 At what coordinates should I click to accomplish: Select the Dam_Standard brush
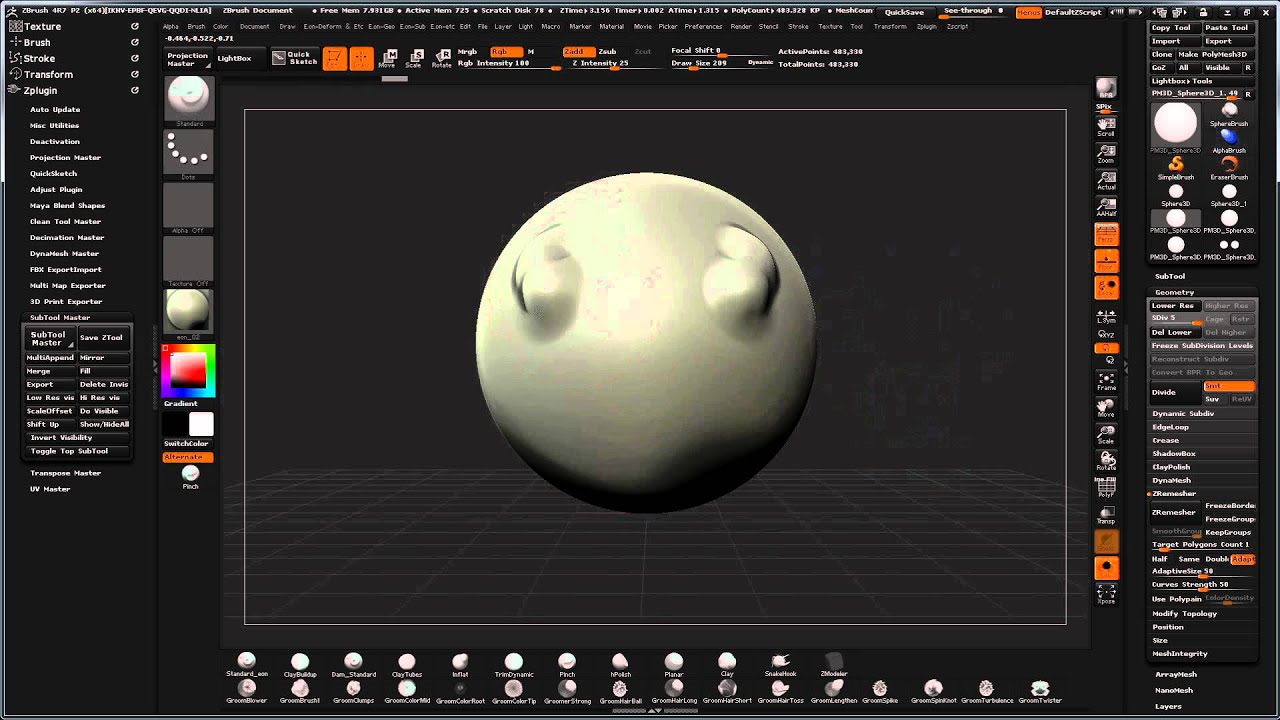pyautogui.click(x=353, y=665)
